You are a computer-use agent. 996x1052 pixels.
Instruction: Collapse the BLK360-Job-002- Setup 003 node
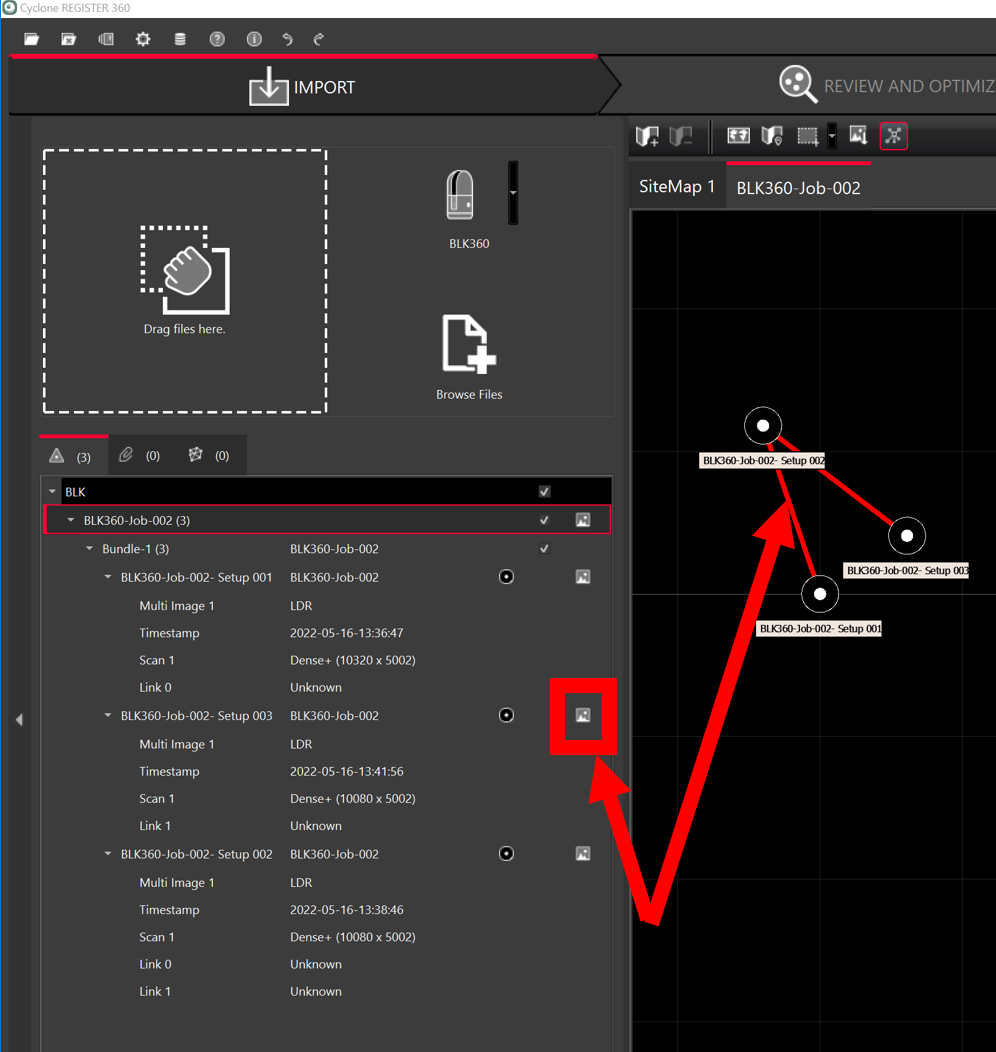(108, 716)
